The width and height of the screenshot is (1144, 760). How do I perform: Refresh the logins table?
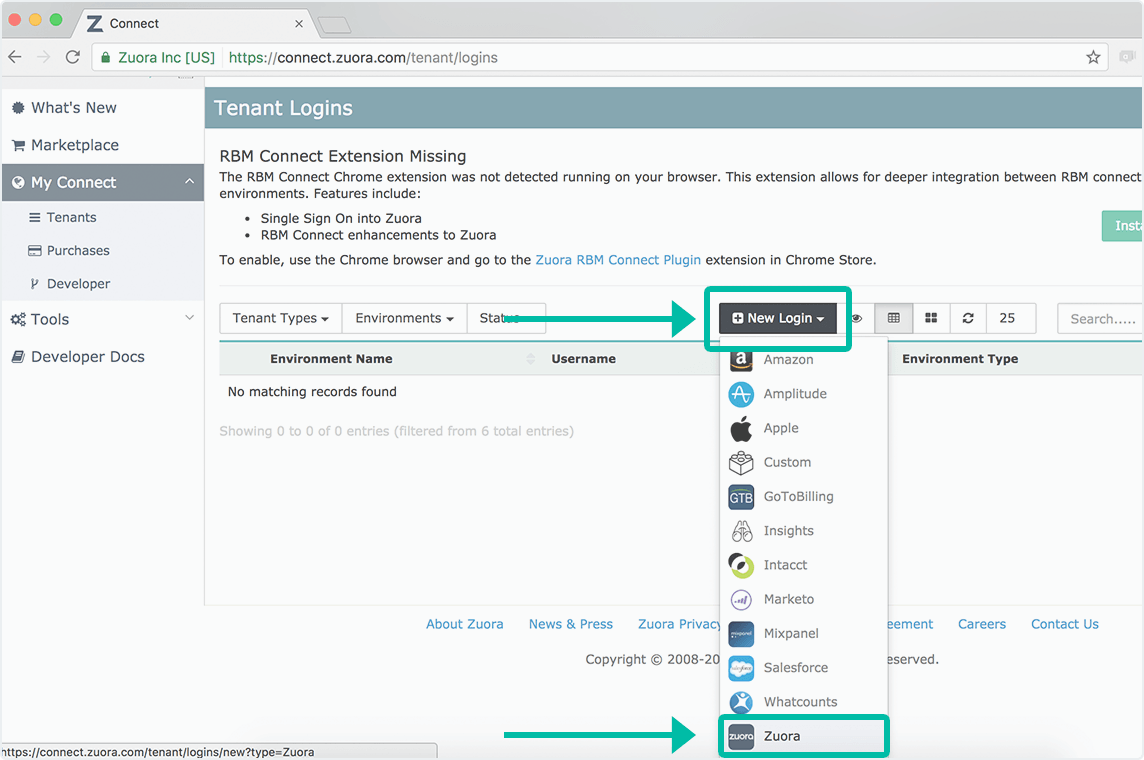(x=968, y=318)
